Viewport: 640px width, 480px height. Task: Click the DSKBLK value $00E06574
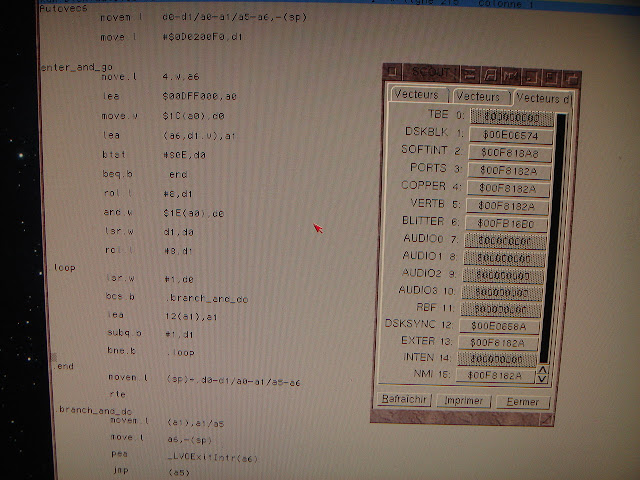(x=511, y=136)
